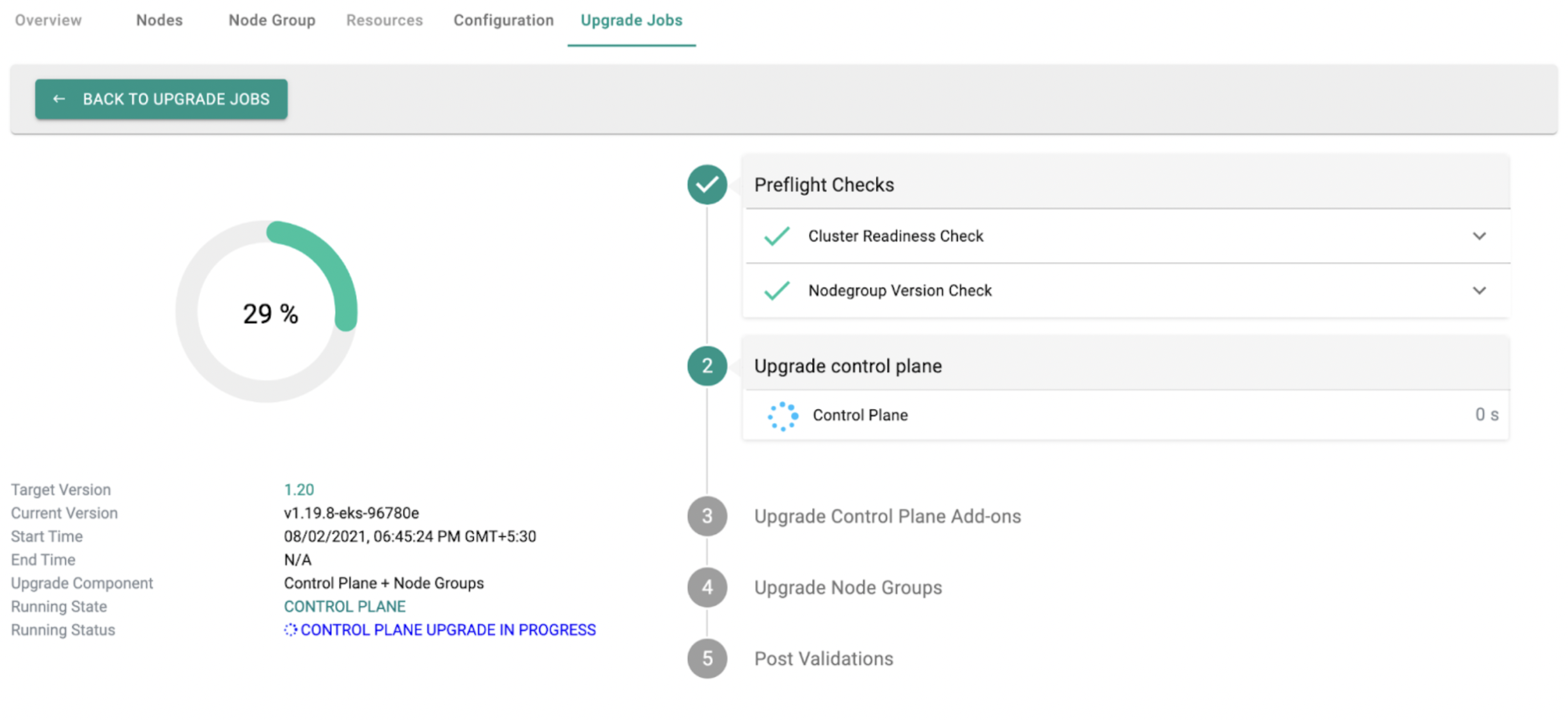Open the Configuration tab

coord(503,20)
